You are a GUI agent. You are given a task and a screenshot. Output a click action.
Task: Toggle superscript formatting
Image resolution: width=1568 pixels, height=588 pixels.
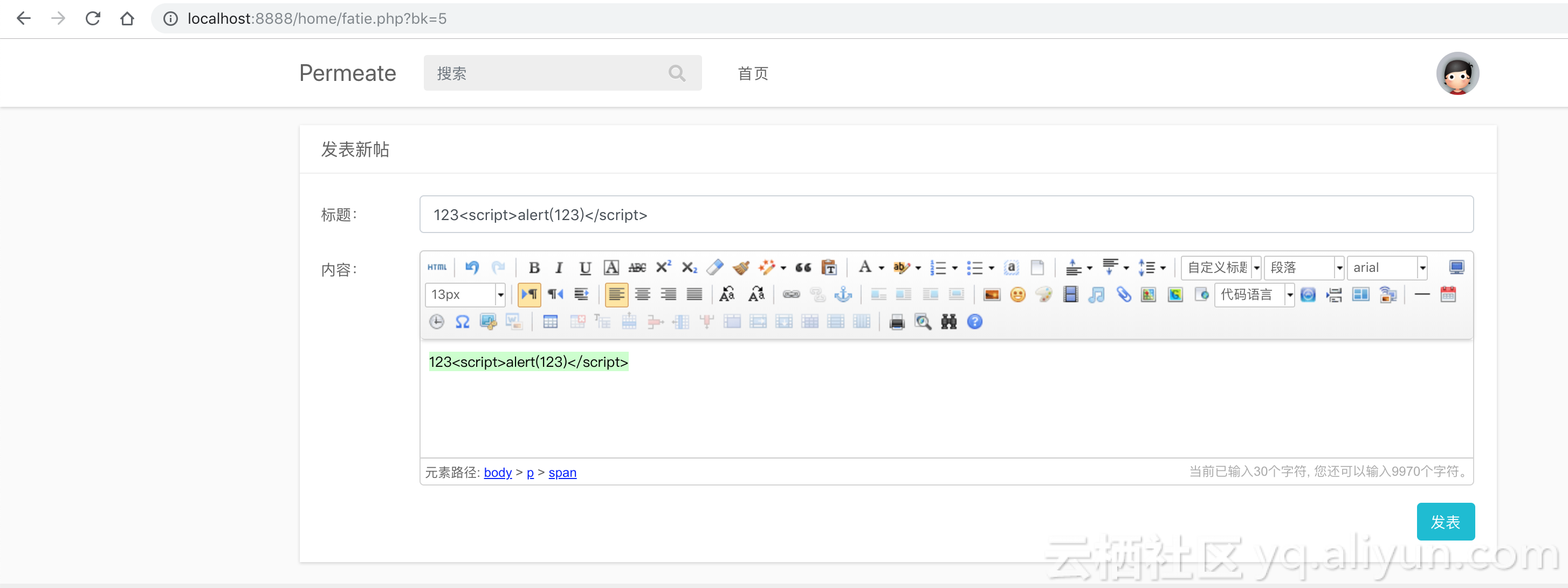[x=663, y=267]
